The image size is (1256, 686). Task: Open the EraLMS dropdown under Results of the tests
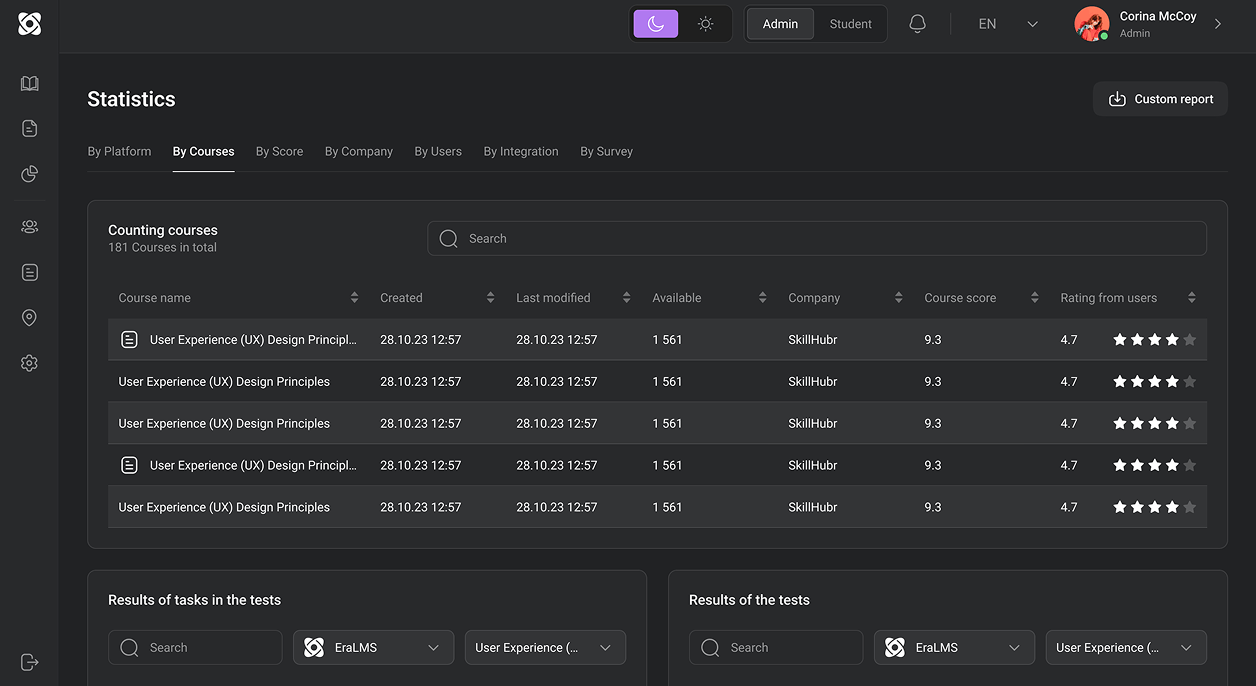pos(954,647)
